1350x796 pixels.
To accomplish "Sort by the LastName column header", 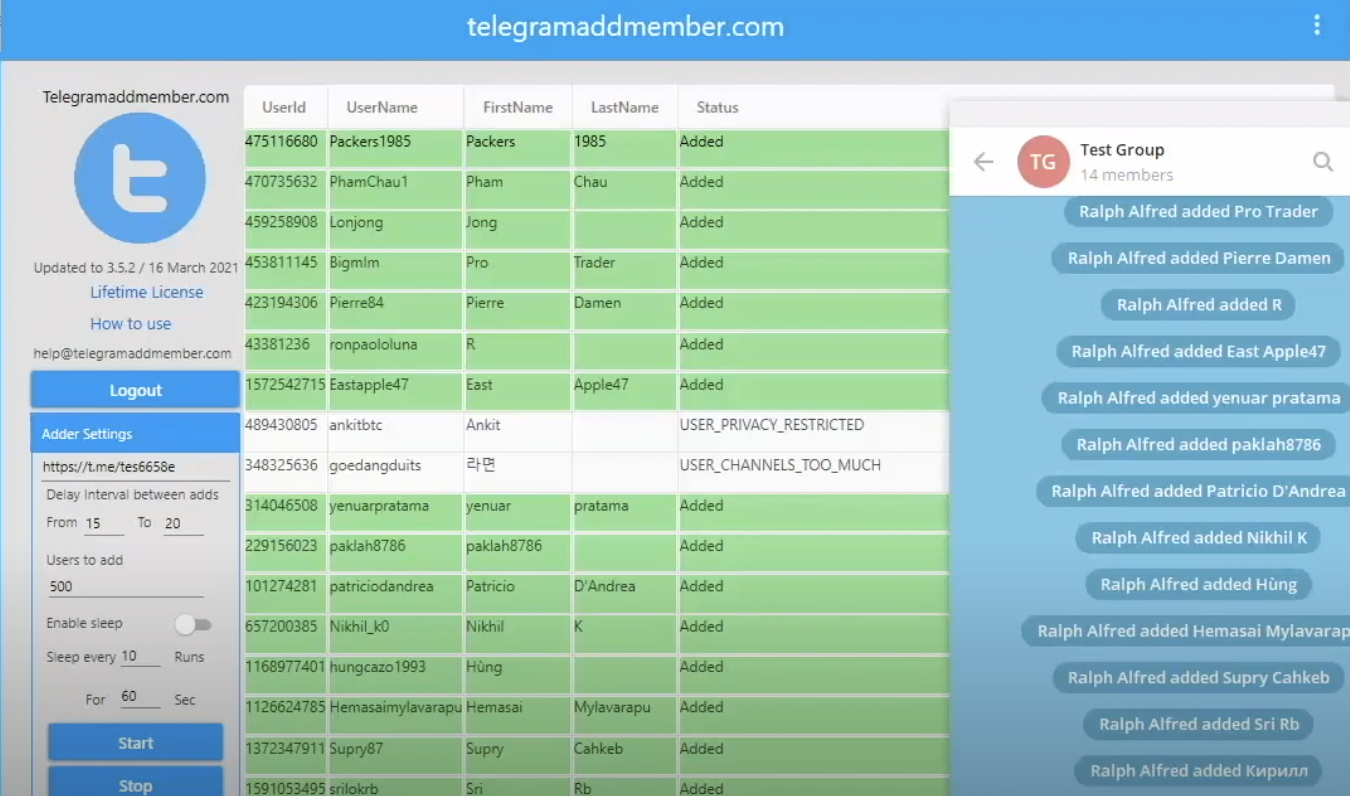I will [x=624, y=107].
